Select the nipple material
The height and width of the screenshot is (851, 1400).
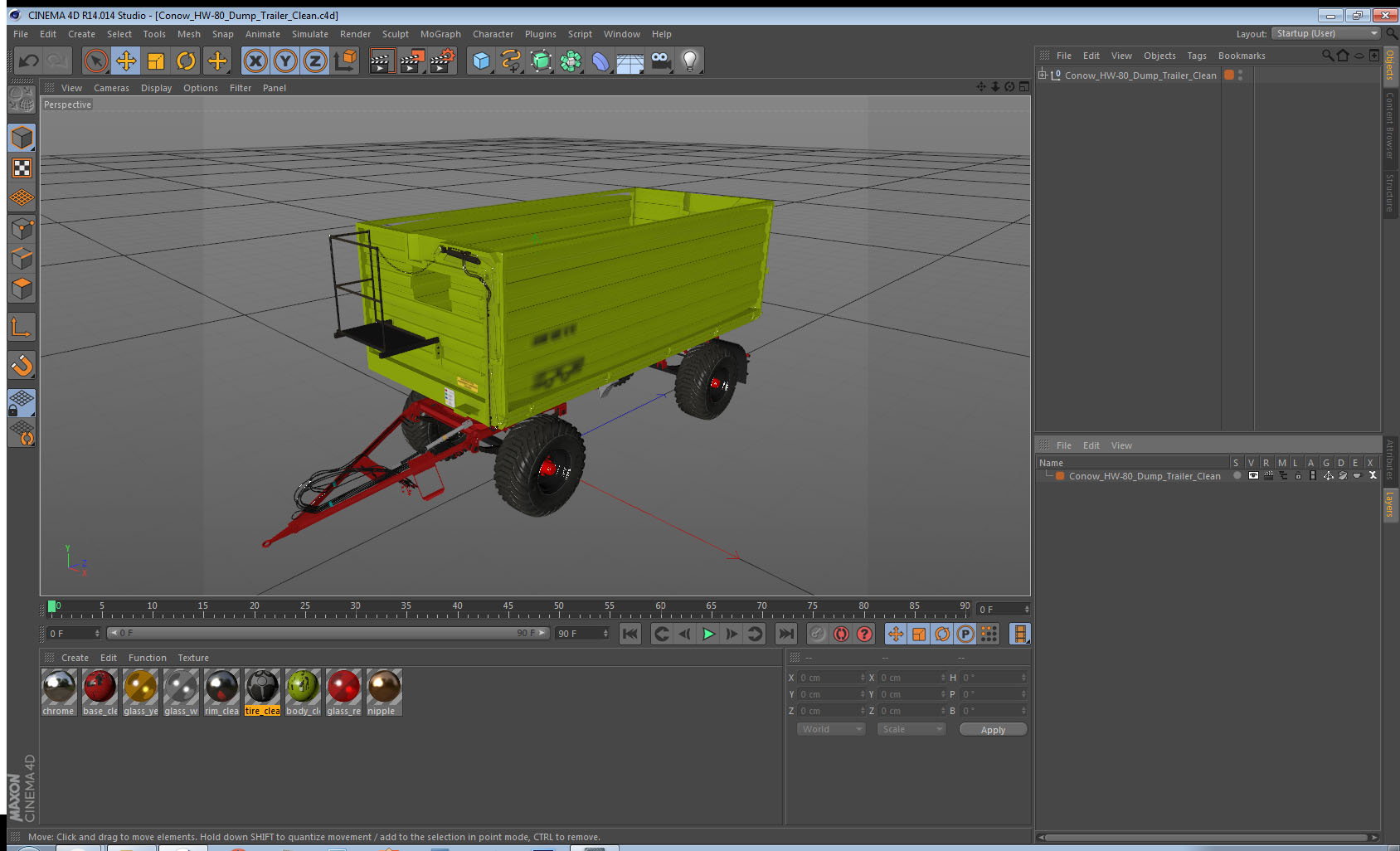384,693
